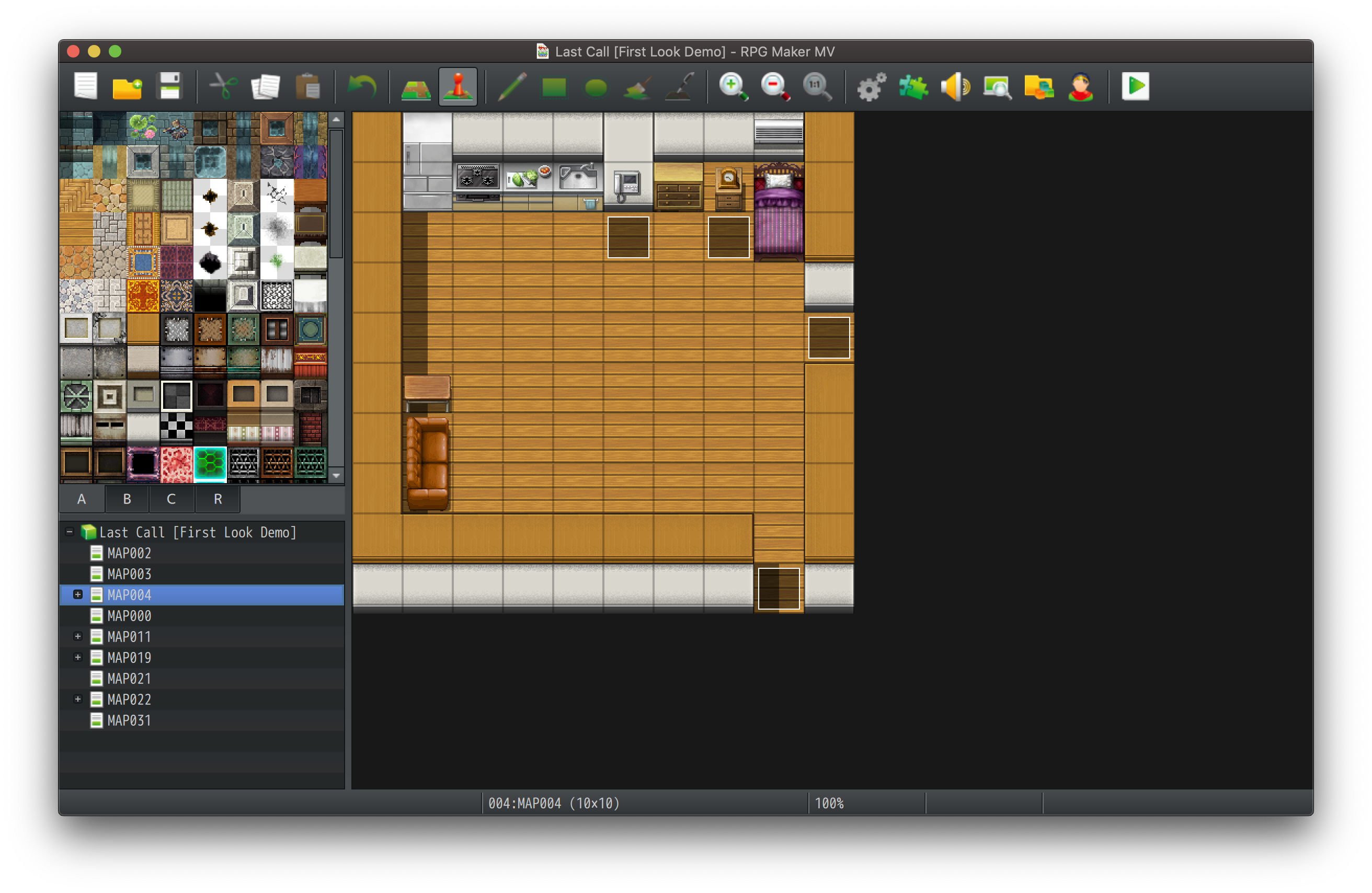Select the purple bed on the map
The width and height of the screenshot is (1372, 893).
(779, 212)
